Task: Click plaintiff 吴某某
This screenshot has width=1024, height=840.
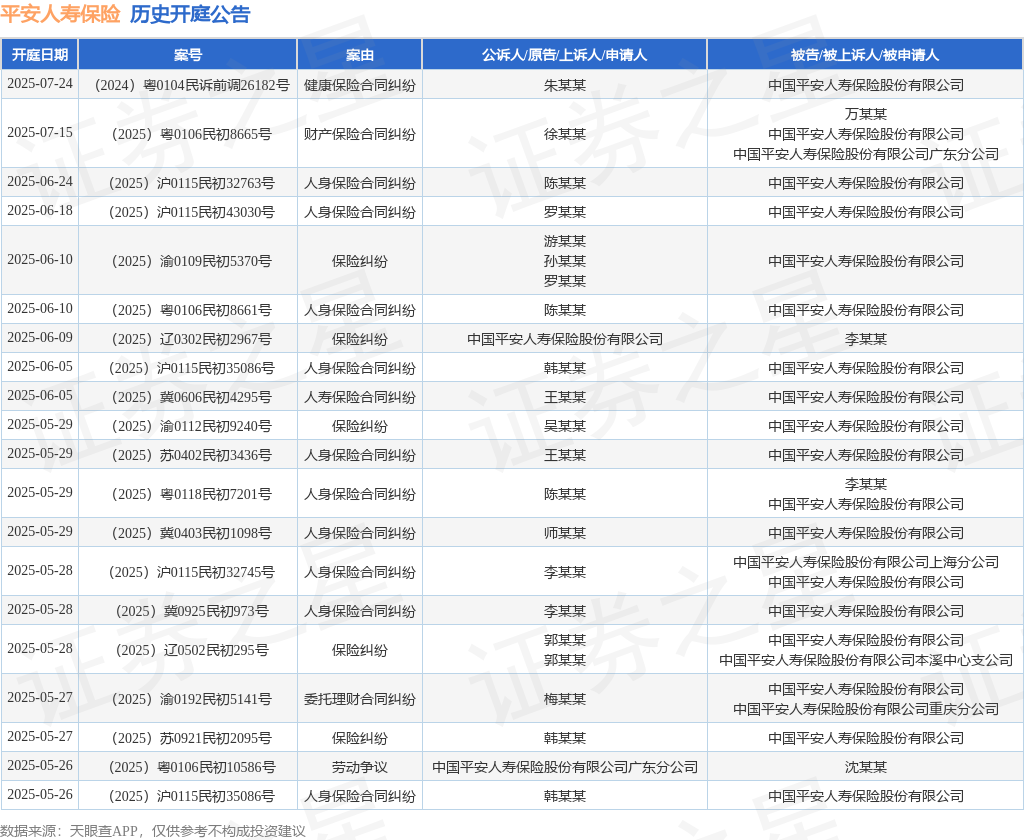Action: coord(565,426)
